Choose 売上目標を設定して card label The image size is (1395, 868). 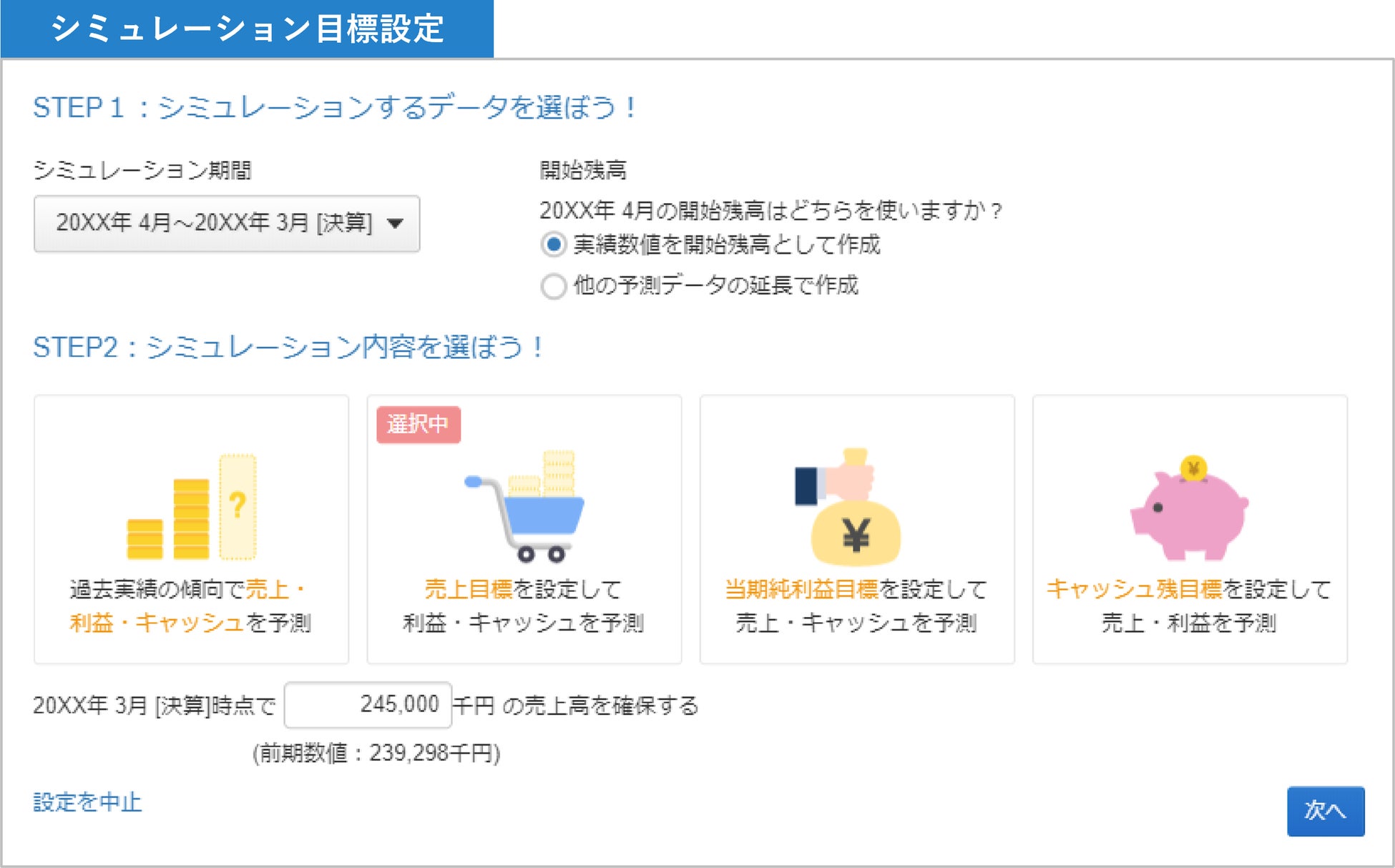point(523,590)
